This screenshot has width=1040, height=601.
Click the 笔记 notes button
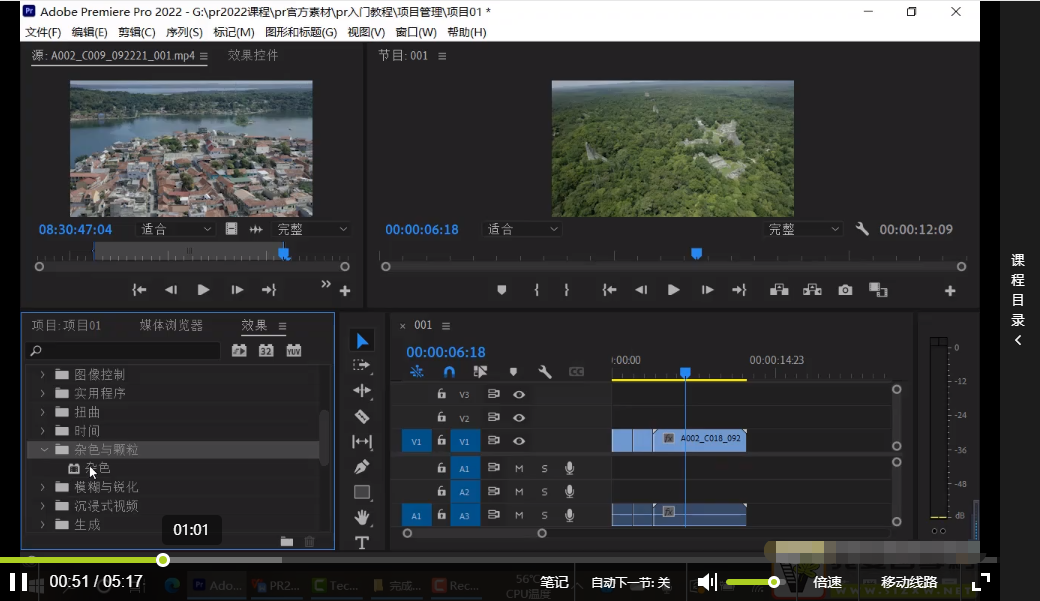coord(554,582)
